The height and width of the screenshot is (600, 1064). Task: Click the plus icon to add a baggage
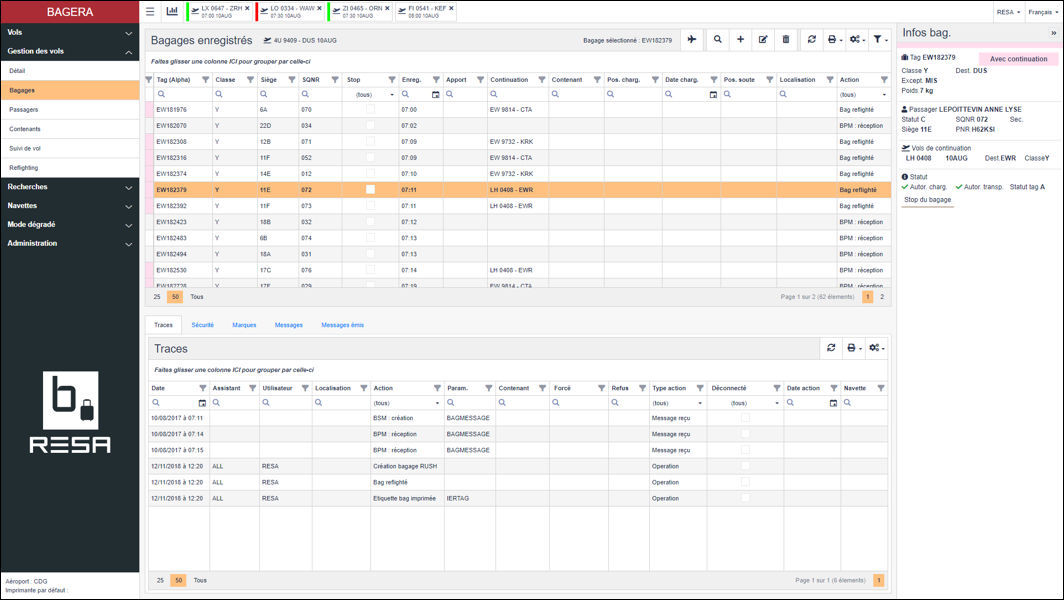[740, 39]
